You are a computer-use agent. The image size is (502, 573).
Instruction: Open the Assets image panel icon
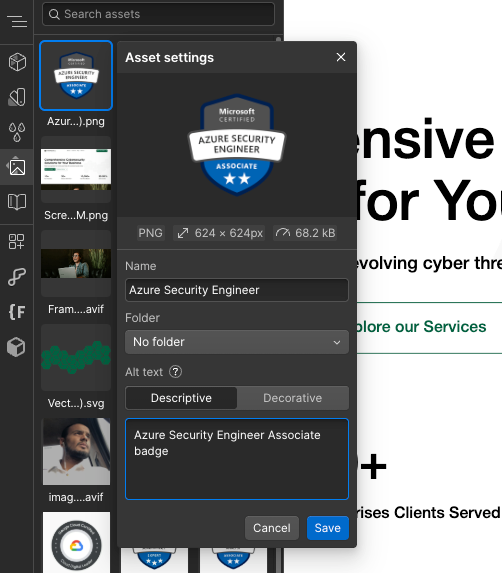tap(17, 167)
